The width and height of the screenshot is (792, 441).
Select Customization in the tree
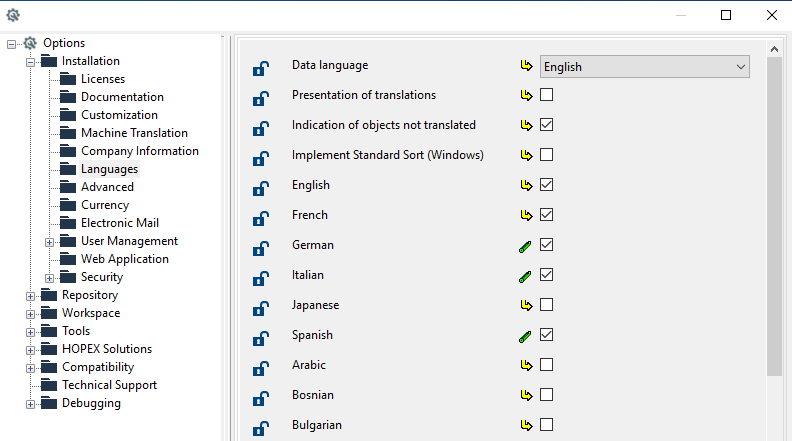click(119, 115)
